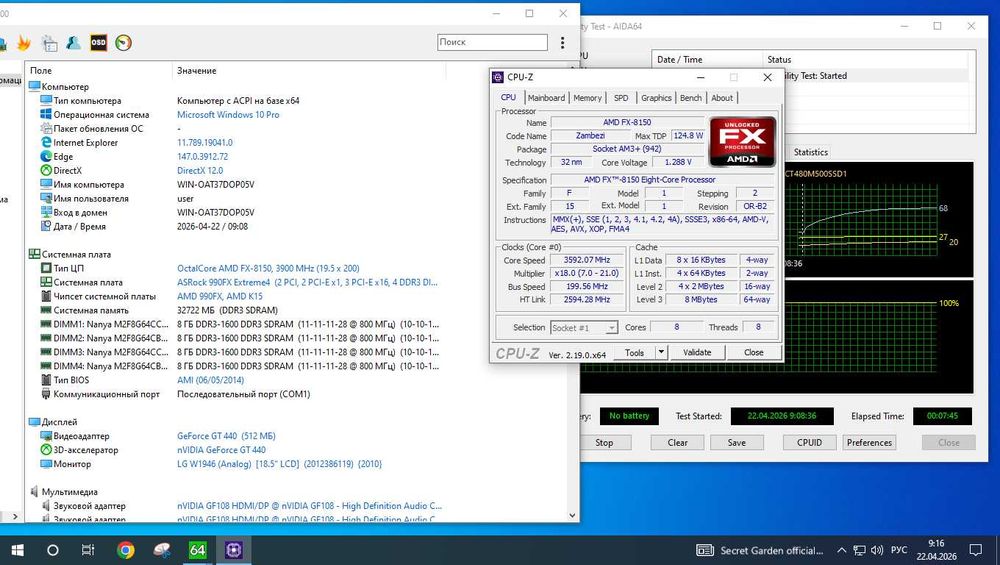
Task: Click the AIDA64 taskbar icon
Action: (197, 550)
